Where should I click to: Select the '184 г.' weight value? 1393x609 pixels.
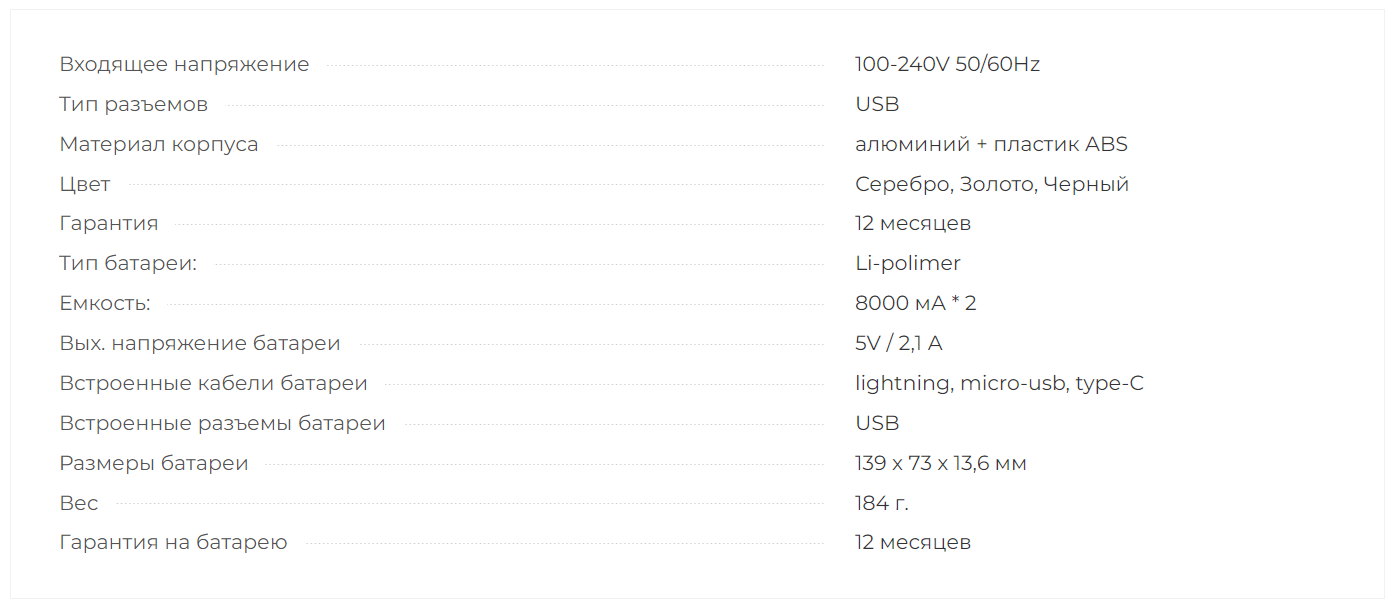[882, 503]
